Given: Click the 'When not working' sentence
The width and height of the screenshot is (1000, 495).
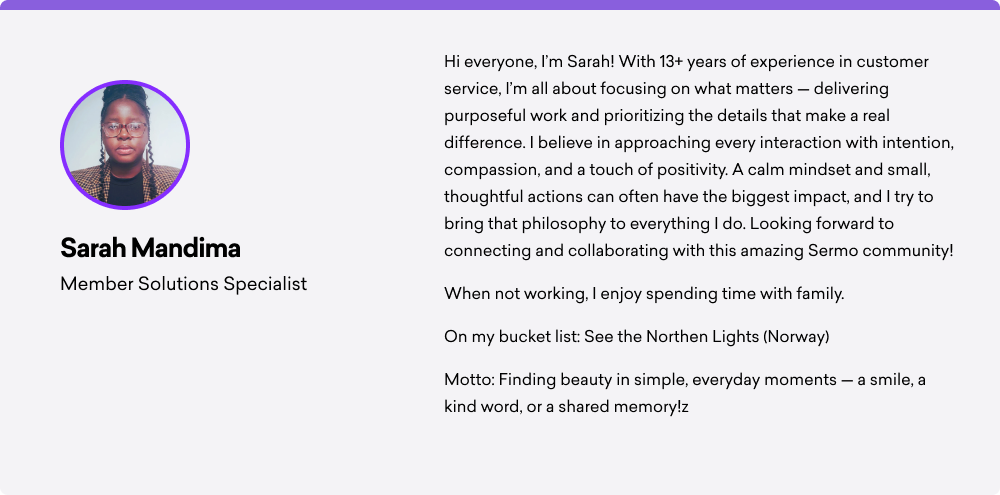Looking at the screenshot, I should click(644, 294).
